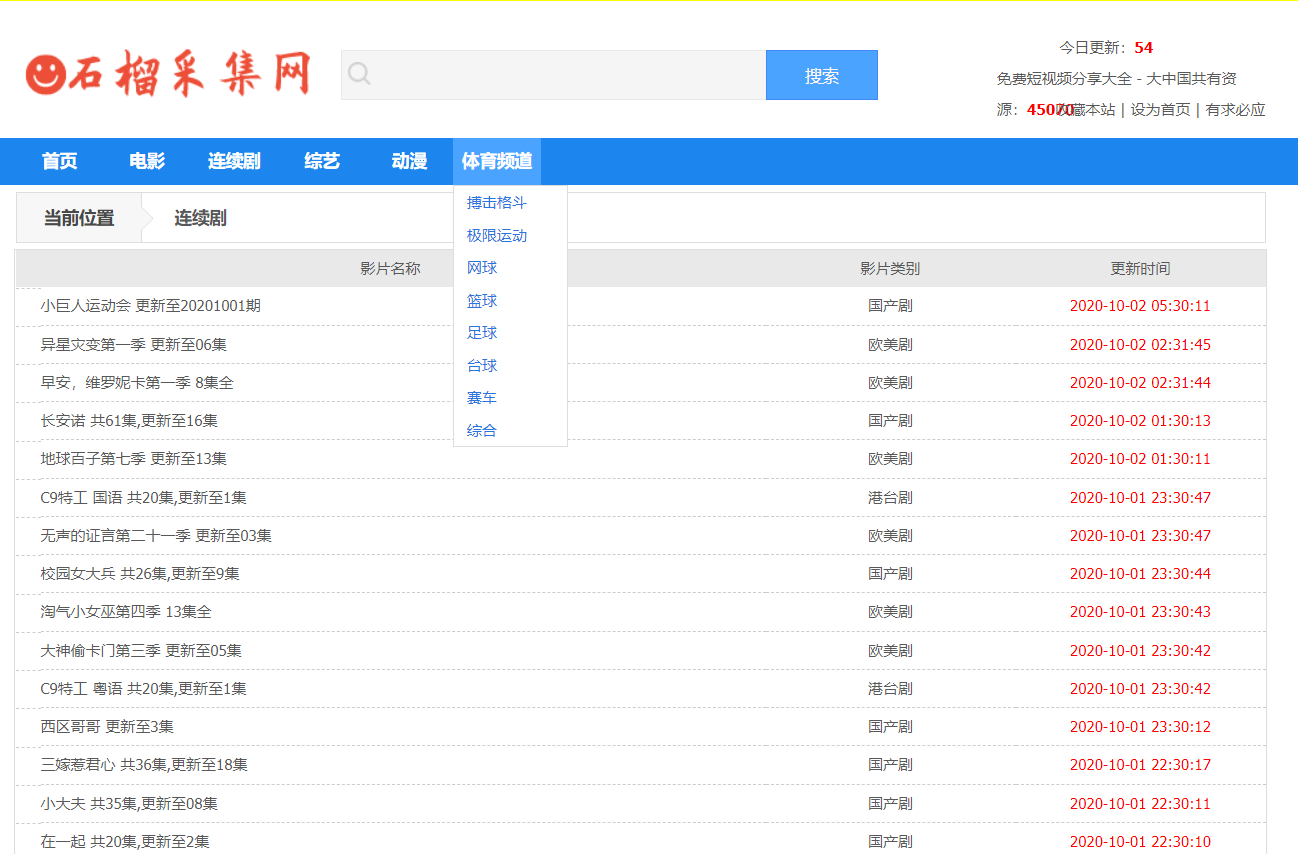This screenshot has height=854, width=1298.
Task: Click inside the search input field
Action: (550, 74)
